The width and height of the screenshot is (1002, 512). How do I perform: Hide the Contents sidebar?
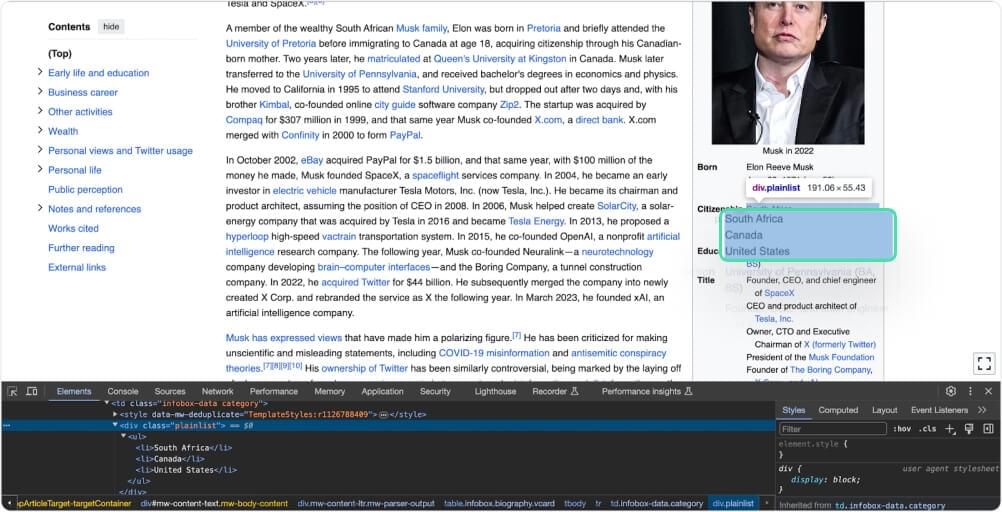(x=111, y=27)
